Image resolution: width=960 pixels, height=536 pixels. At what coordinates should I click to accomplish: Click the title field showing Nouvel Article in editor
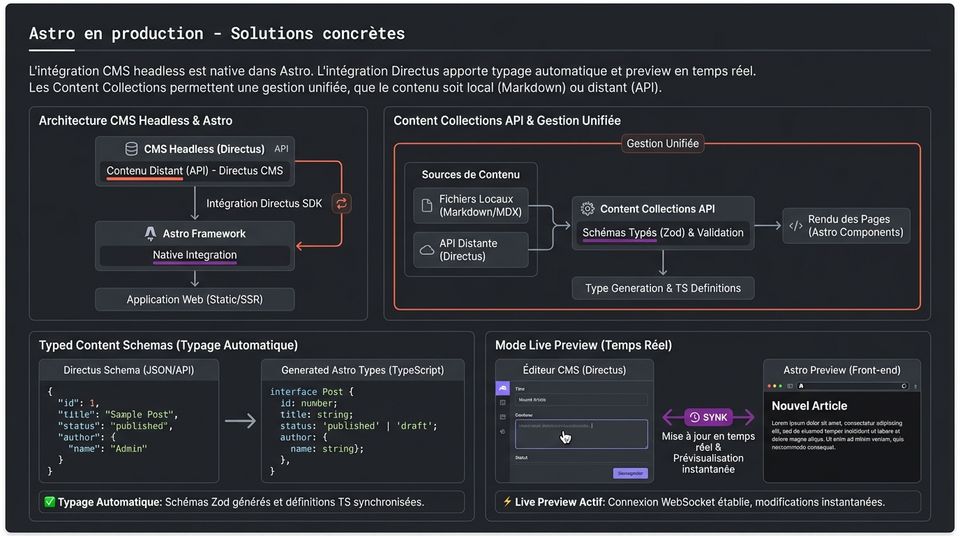click(581, 399)
